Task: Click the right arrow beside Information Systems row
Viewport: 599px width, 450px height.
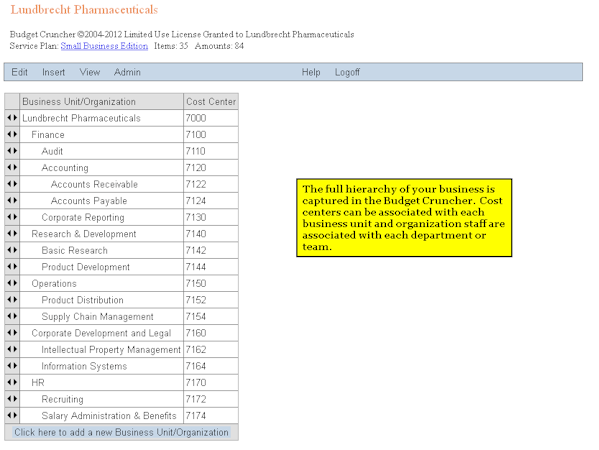Action: tap(15, 365)
